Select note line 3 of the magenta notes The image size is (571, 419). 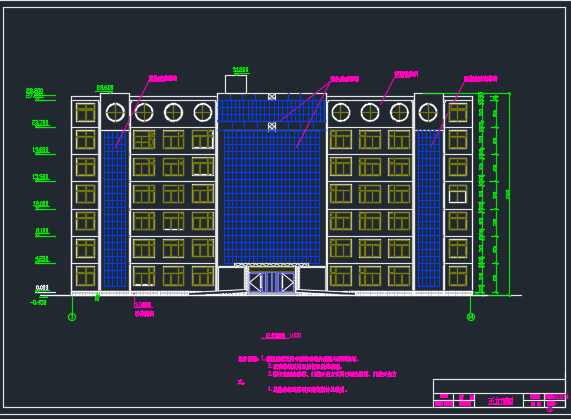point(332,374)
